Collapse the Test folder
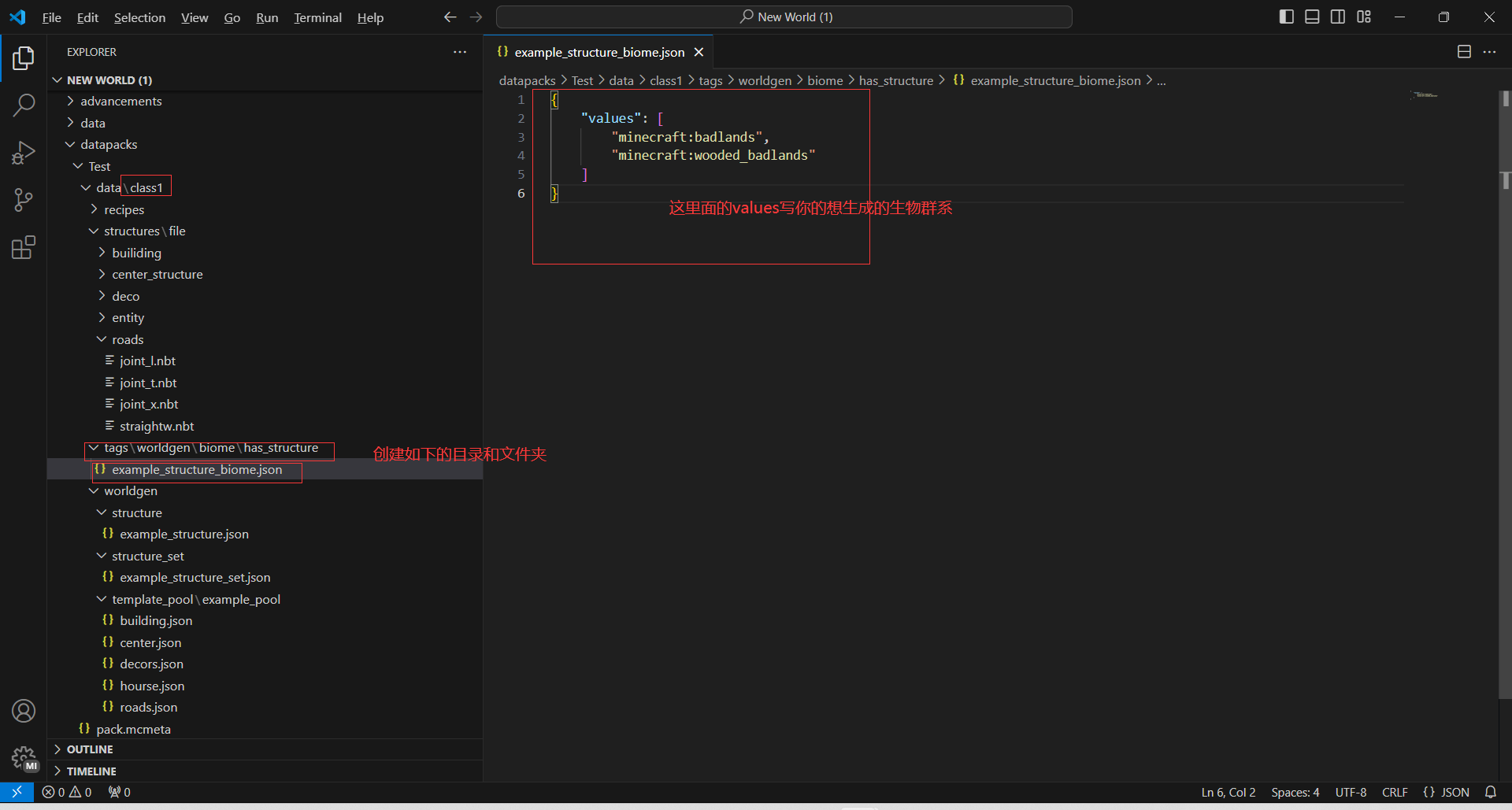The height and width of the screenshot is (810, 1512). click(x=265, y=166)
